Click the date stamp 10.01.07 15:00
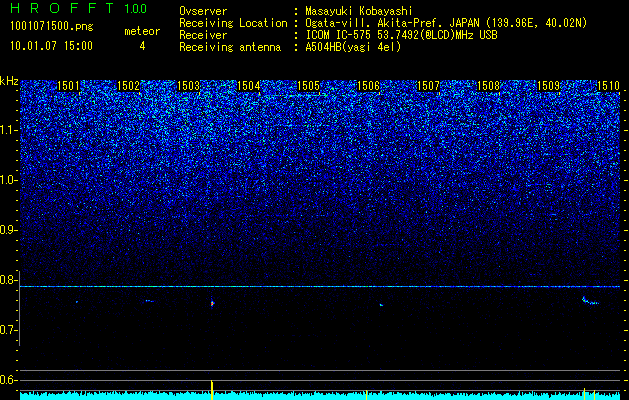The height and width of the screenshot is (400, 629). coord(51,46)
